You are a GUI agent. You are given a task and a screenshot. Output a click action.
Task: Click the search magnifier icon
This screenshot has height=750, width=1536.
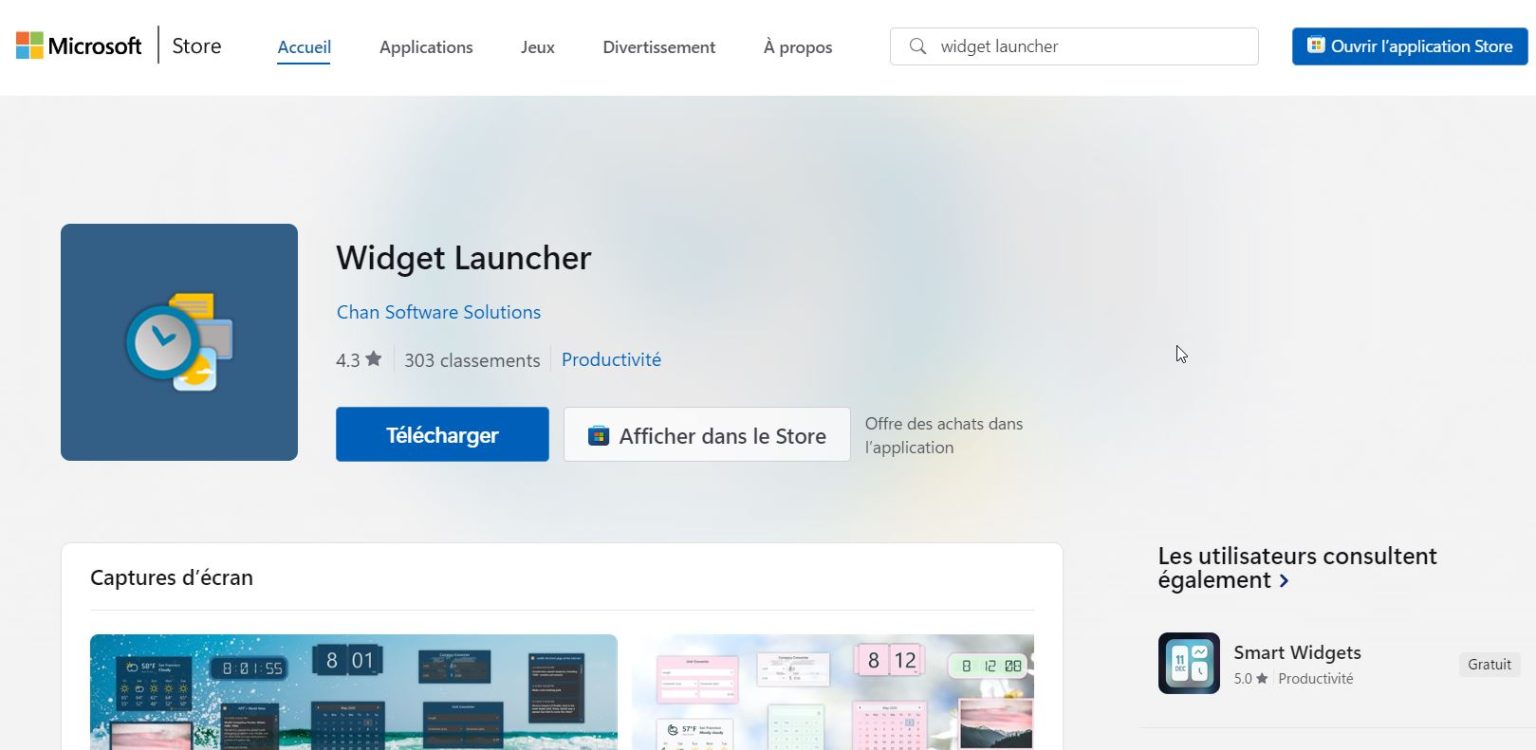click(x=917, y=46)
